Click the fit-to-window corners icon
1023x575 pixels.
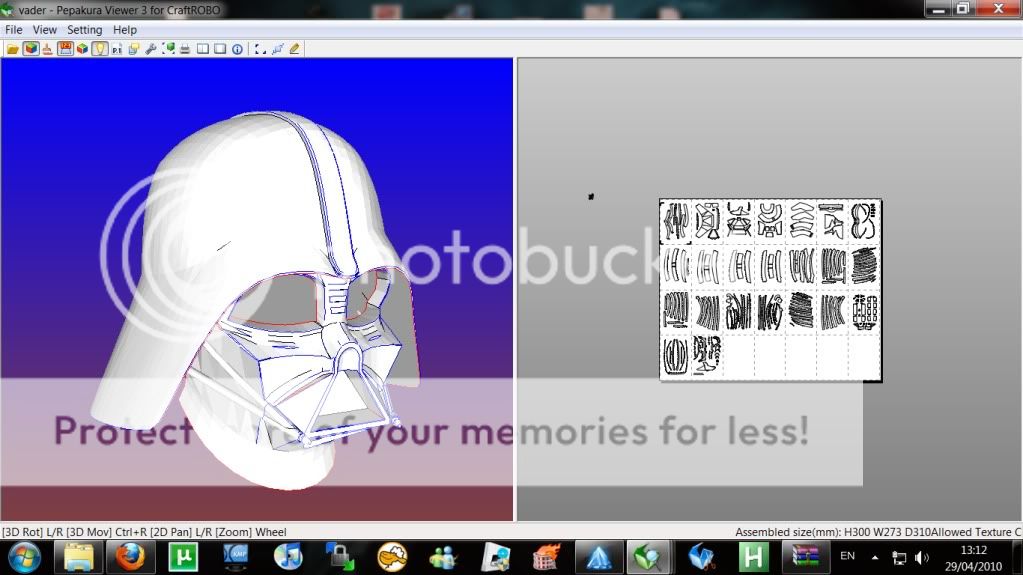(x=260, y=49)
